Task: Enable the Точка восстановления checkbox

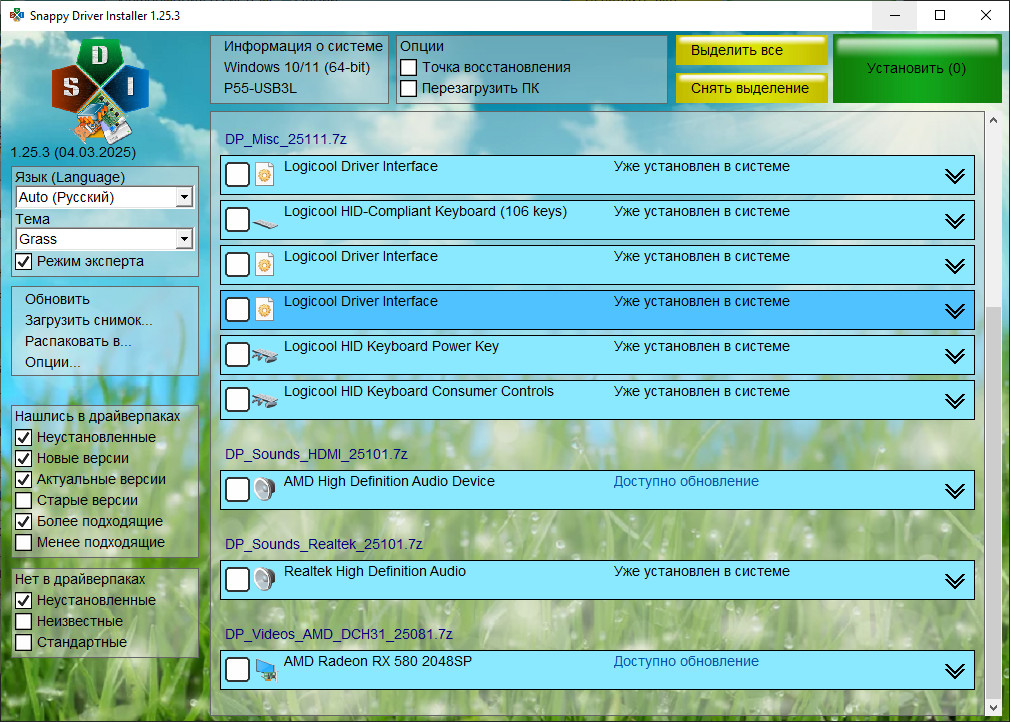Action: pos(409,67)
